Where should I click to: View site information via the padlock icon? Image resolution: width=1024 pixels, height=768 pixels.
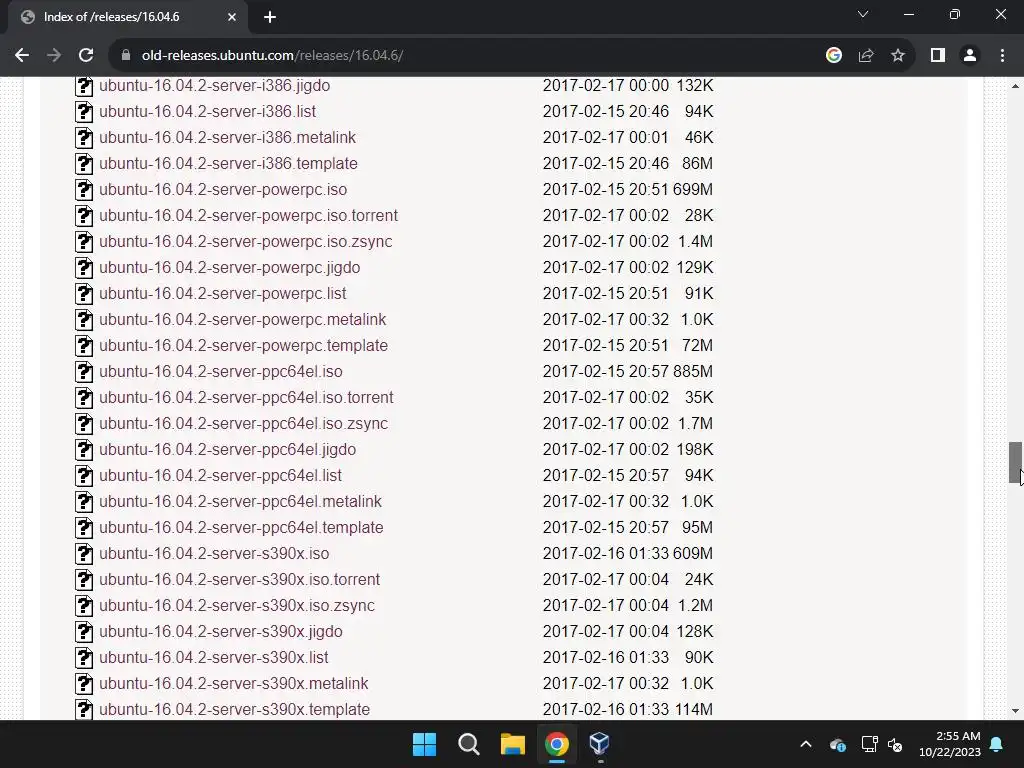click(126, 56)
